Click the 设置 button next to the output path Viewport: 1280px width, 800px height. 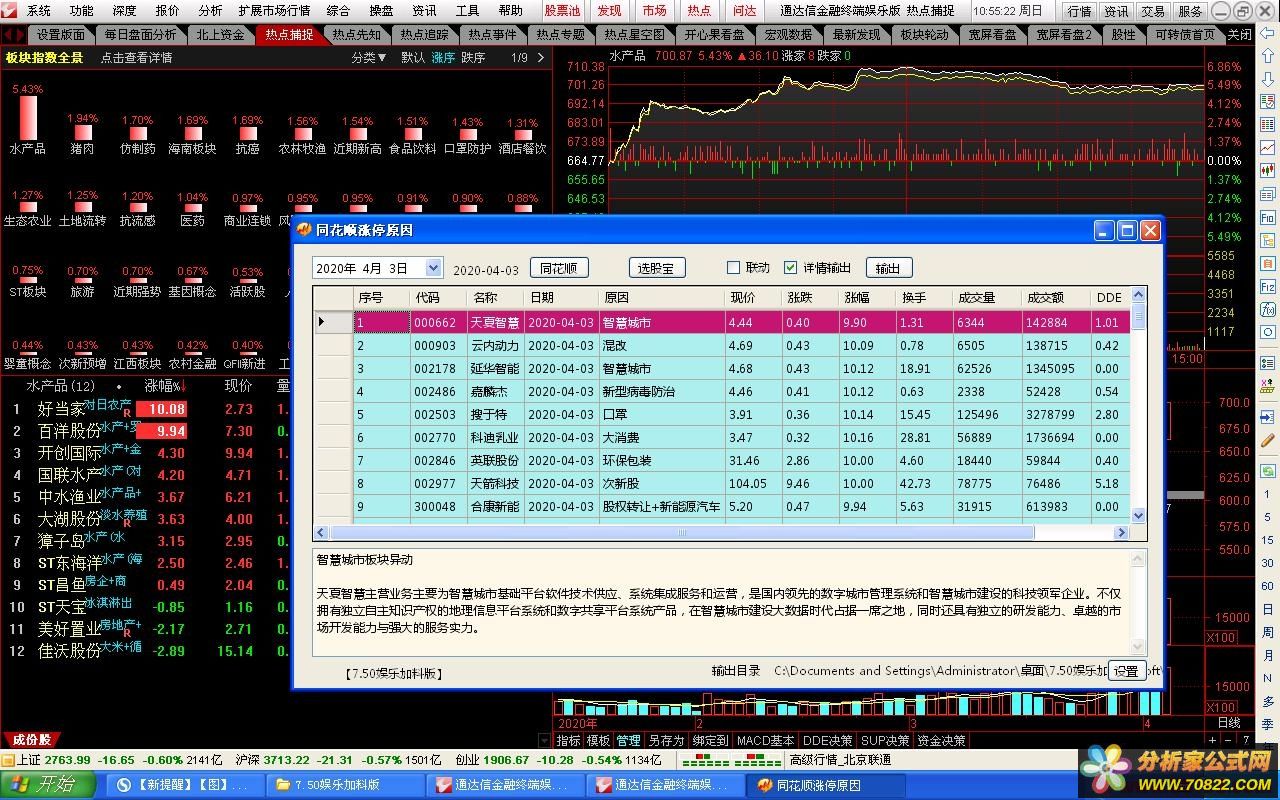click(1126, 671)
